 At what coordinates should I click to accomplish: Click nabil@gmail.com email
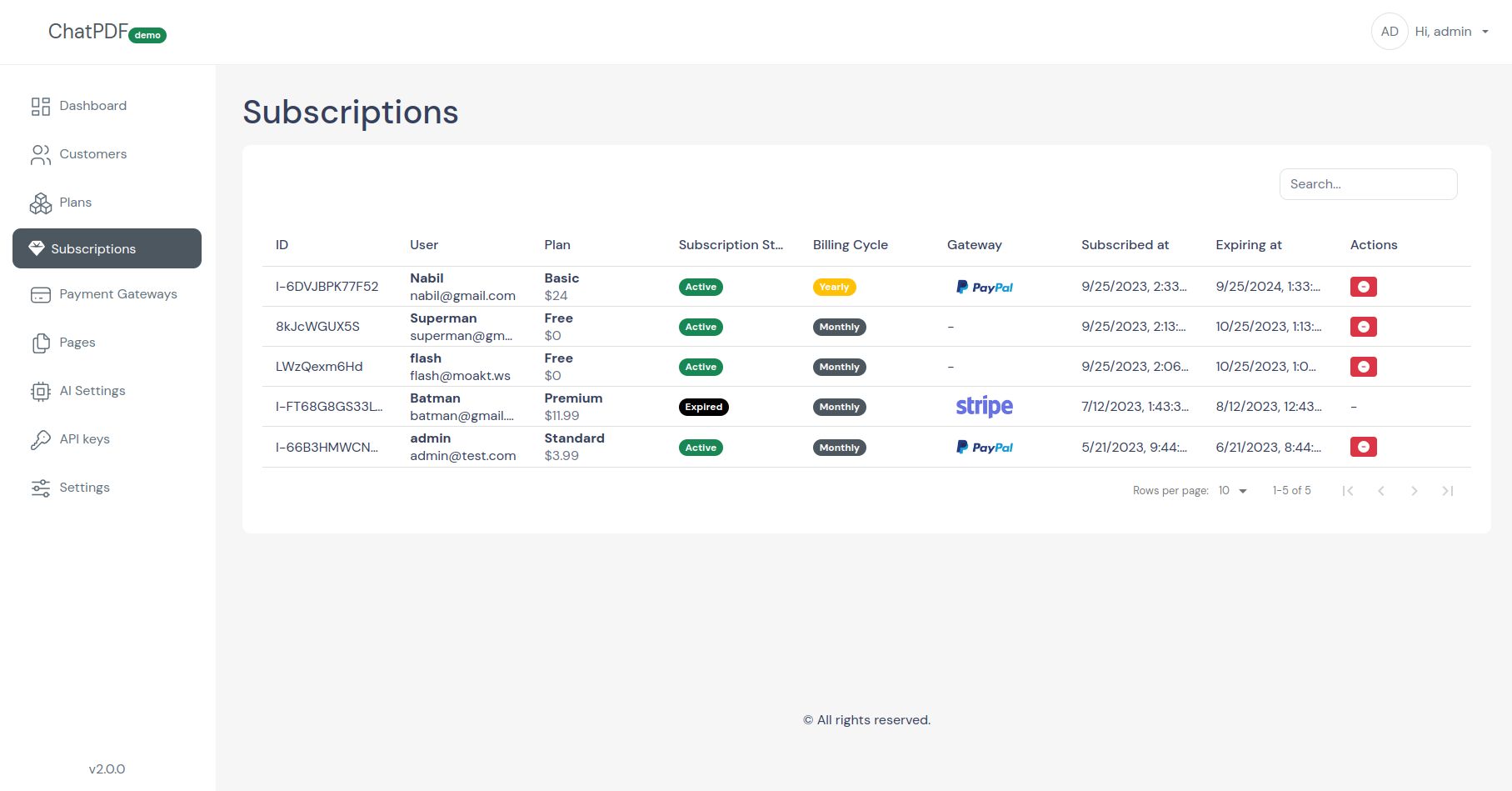[x=463, y=296]
